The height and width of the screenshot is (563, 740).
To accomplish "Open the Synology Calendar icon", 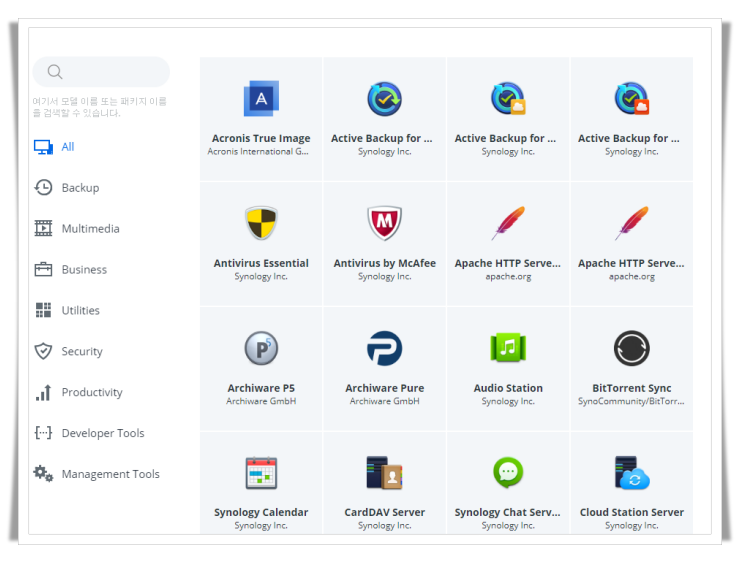I will click(x=261, y=473).
